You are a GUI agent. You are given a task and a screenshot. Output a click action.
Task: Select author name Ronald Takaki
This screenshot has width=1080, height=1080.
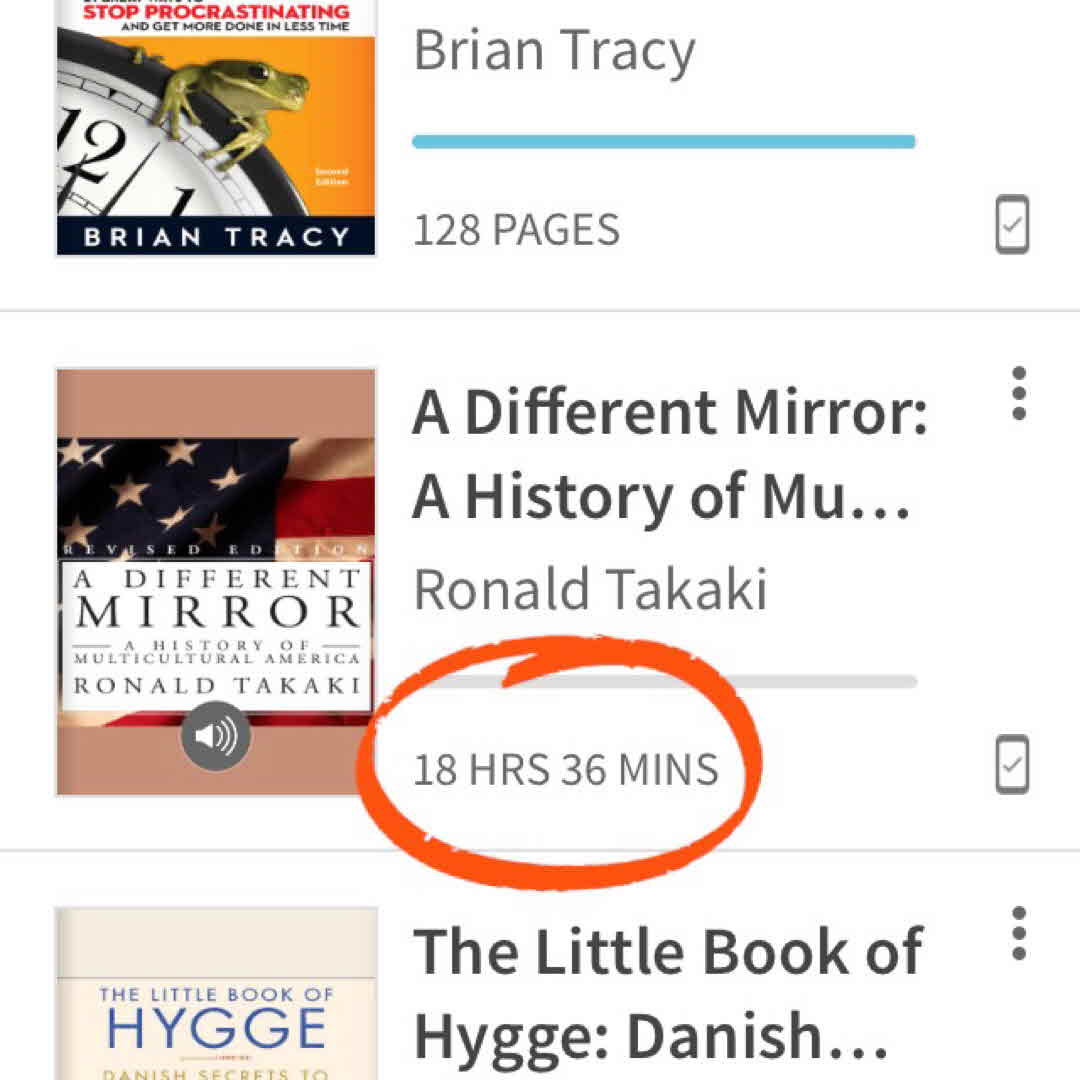pos(590,589)
